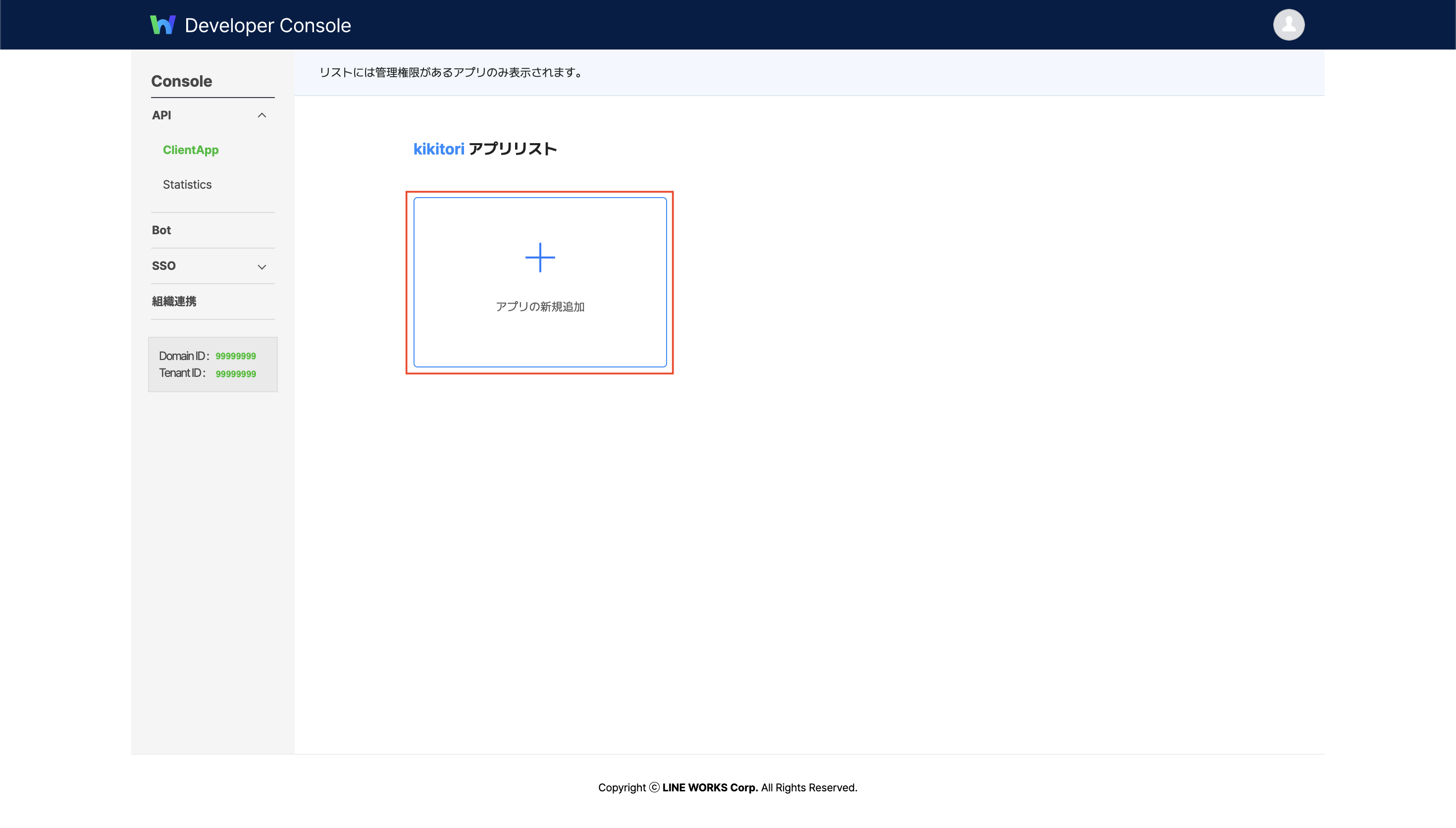Click the Domain ID label

184,356
